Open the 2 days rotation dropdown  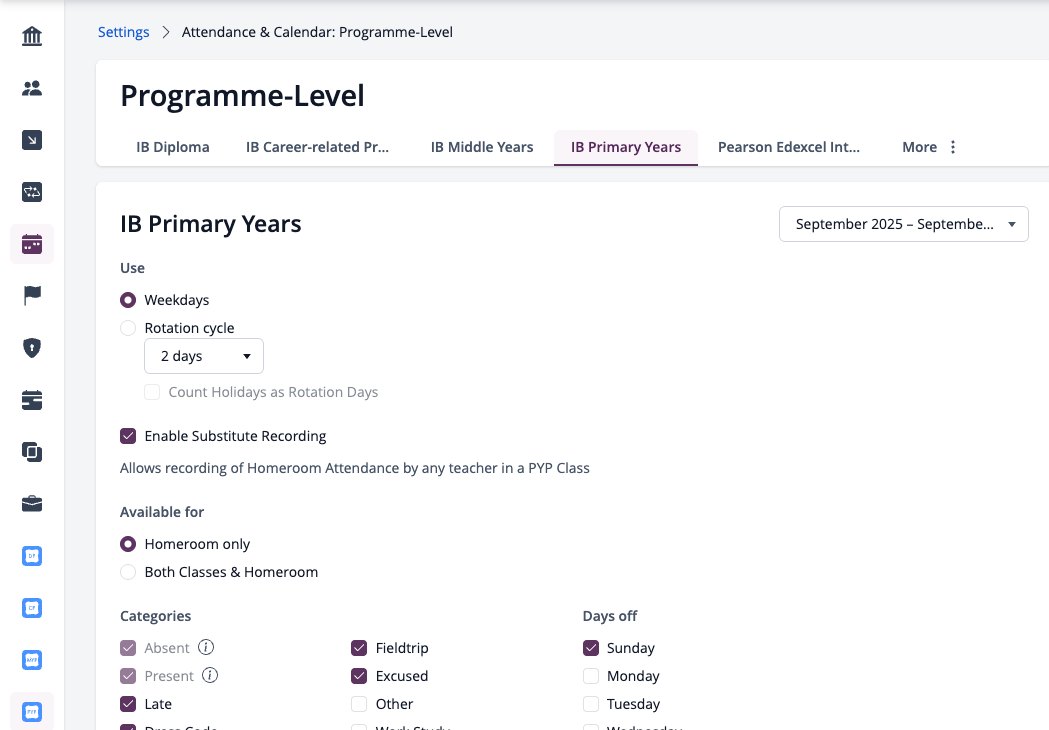click(x=204, y=356)
